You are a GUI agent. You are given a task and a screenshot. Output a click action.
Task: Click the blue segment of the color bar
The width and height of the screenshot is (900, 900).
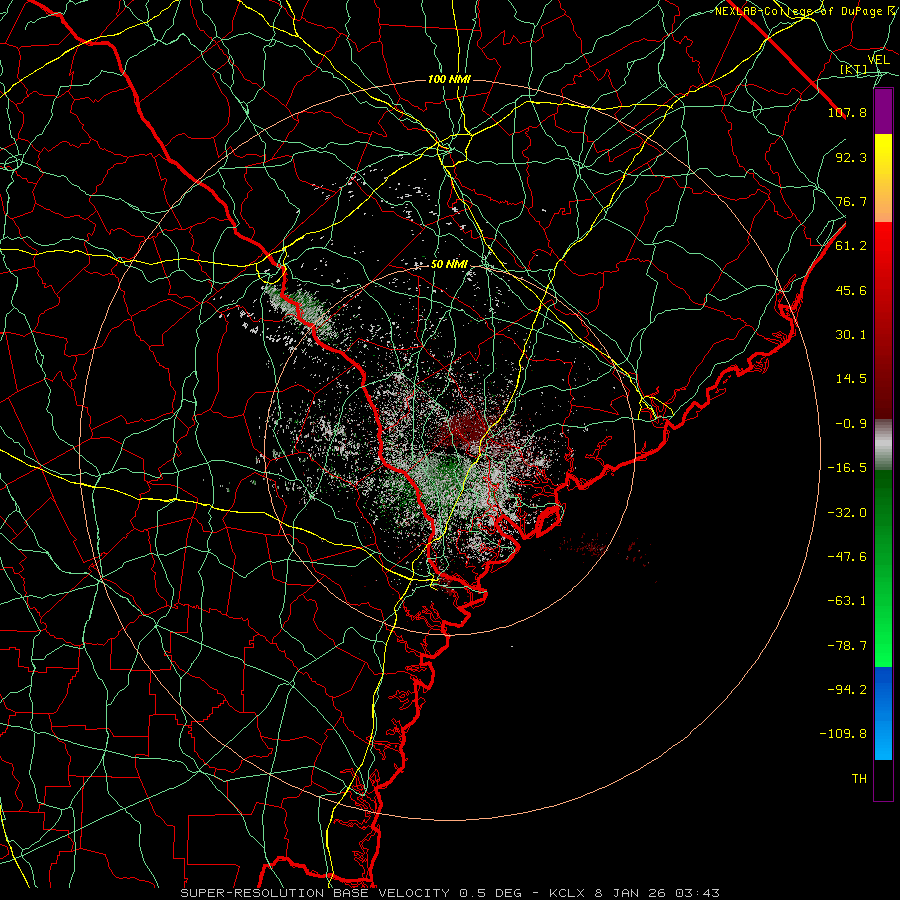883,713
